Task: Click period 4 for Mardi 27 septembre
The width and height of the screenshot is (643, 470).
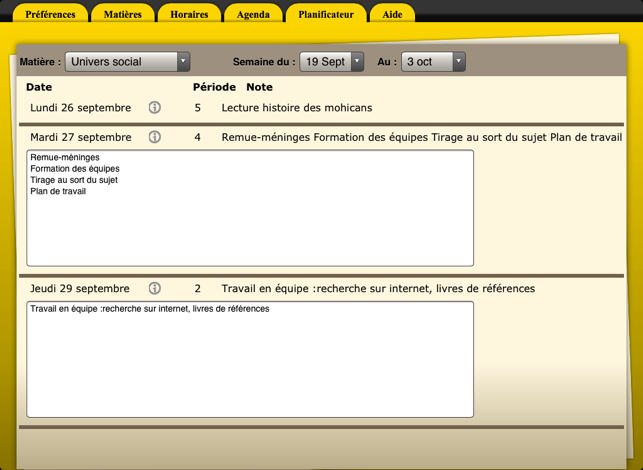Action: (x=198, y=137)
